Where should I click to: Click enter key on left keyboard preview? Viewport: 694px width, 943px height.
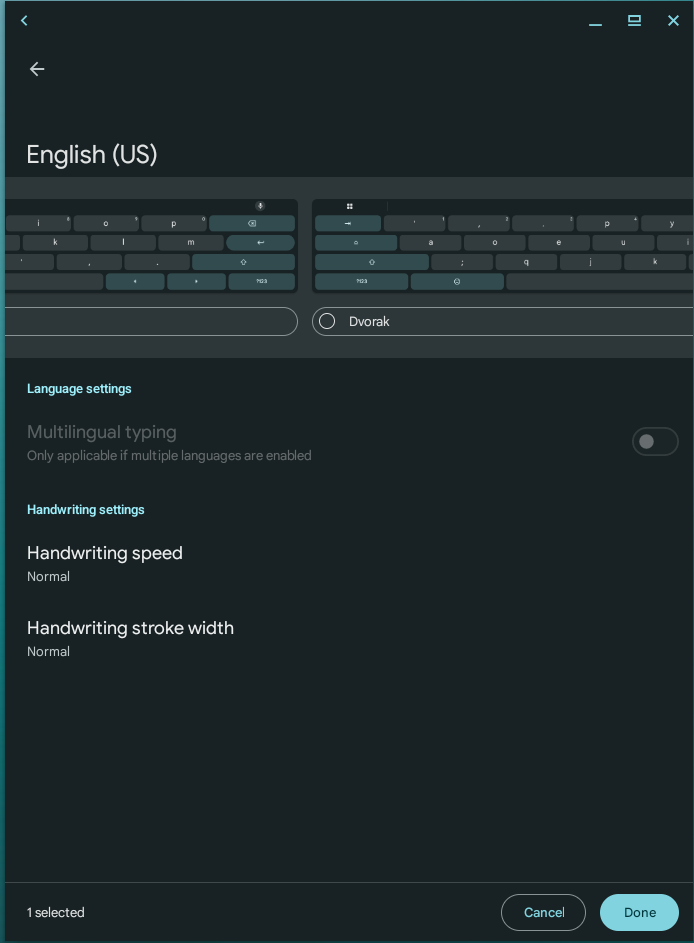click(x=260, y=242)
